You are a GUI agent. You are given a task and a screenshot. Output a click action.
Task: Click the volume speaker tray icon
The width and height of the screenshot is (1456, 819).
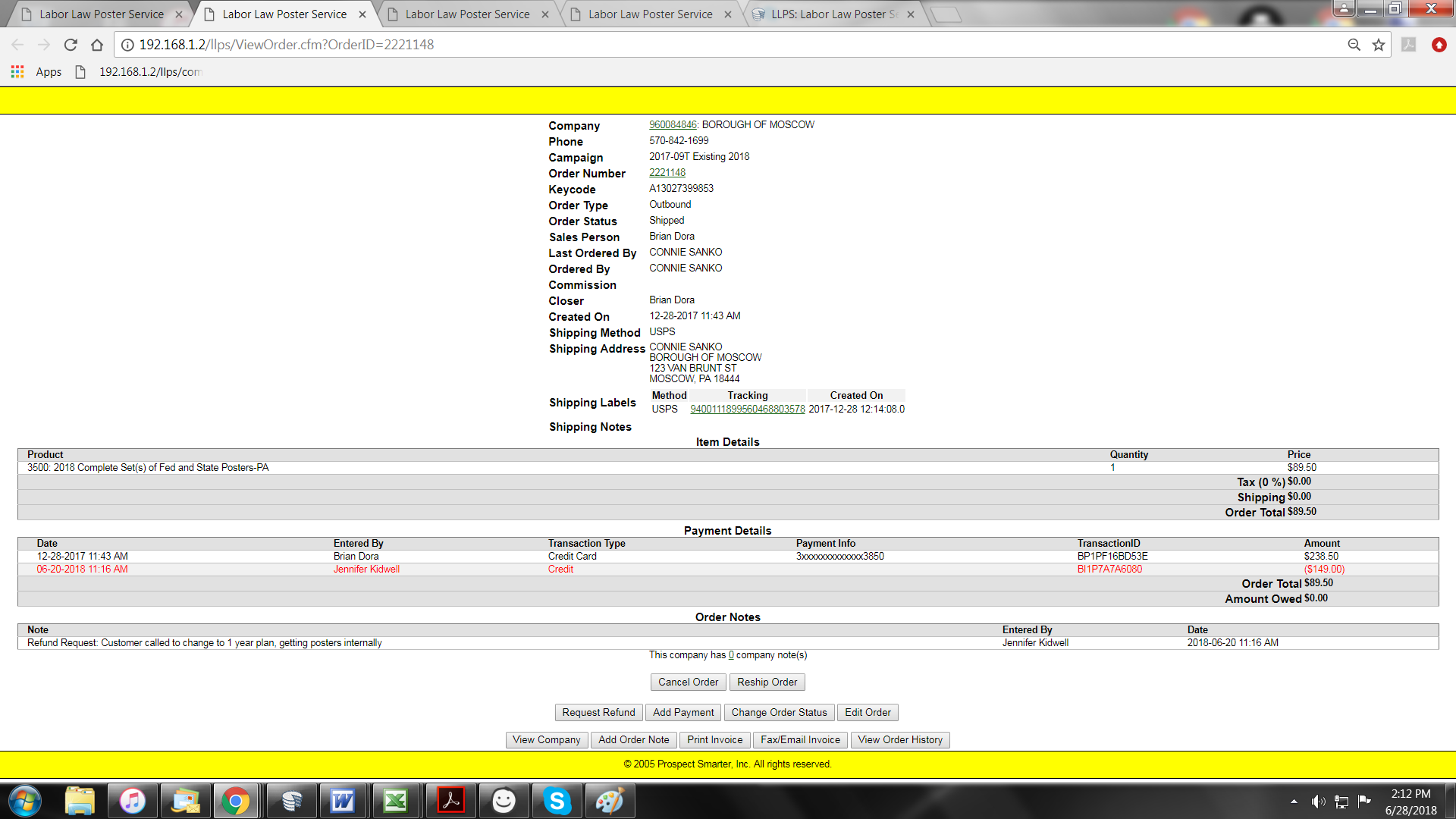(1318, 802)
